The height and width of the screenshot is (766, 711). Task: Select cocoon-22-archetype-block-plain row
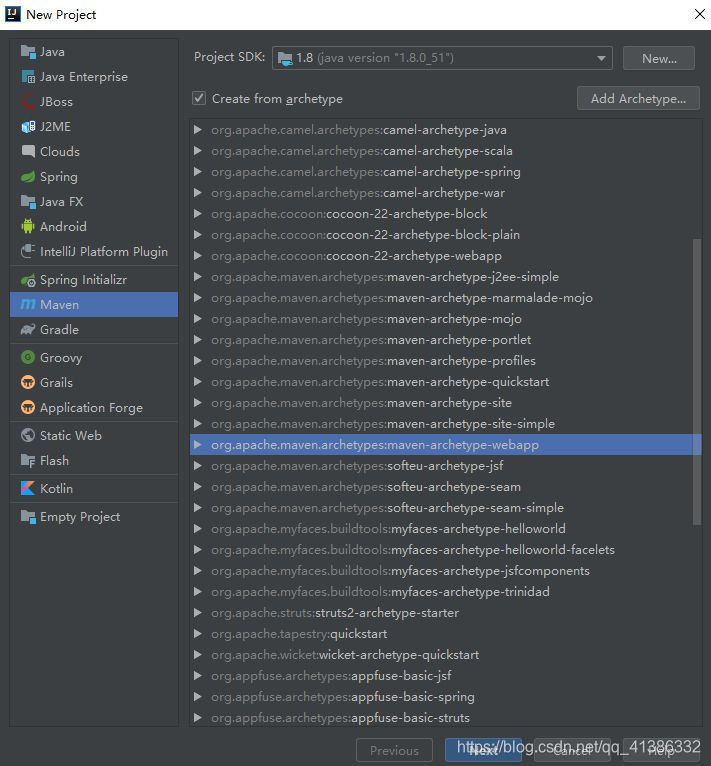tap(445, 235)
